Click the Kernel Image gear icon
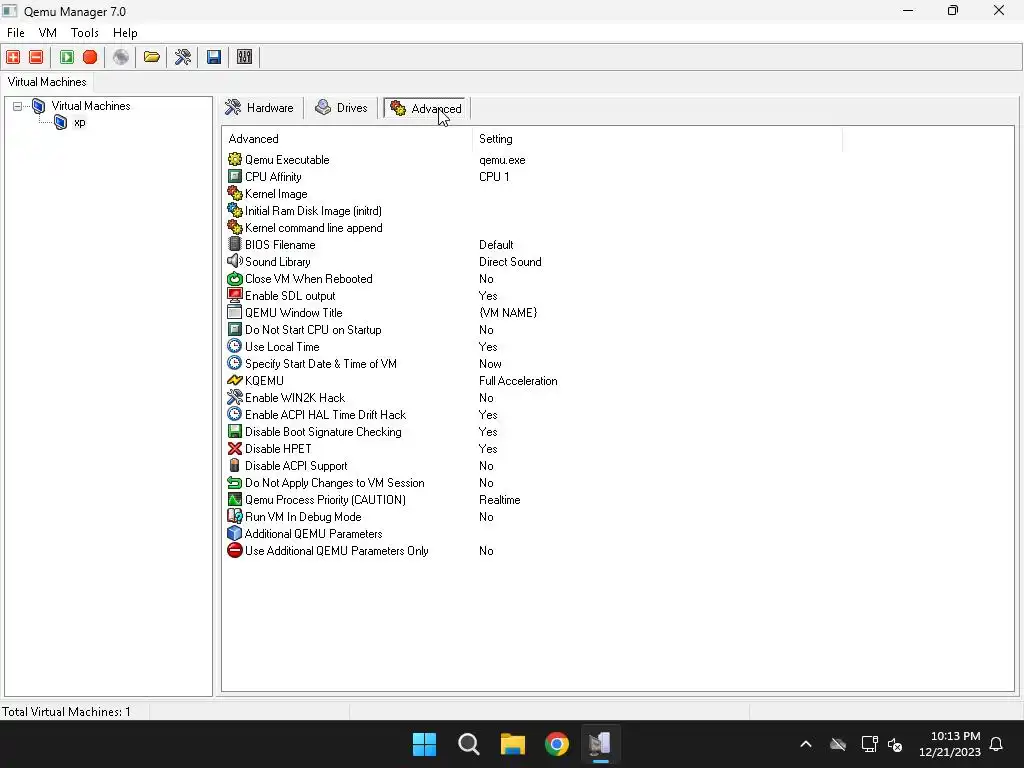Screen dimensions: 1024x768 [x=234, y=193]
